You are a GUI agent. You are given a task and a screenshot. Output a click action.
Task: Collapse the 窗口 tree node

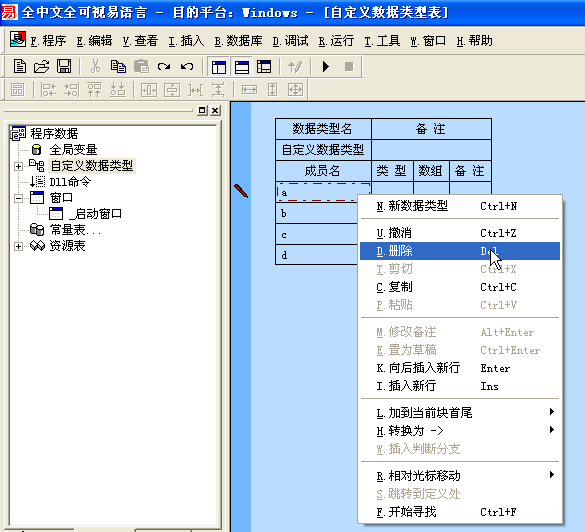pos(18,198)
